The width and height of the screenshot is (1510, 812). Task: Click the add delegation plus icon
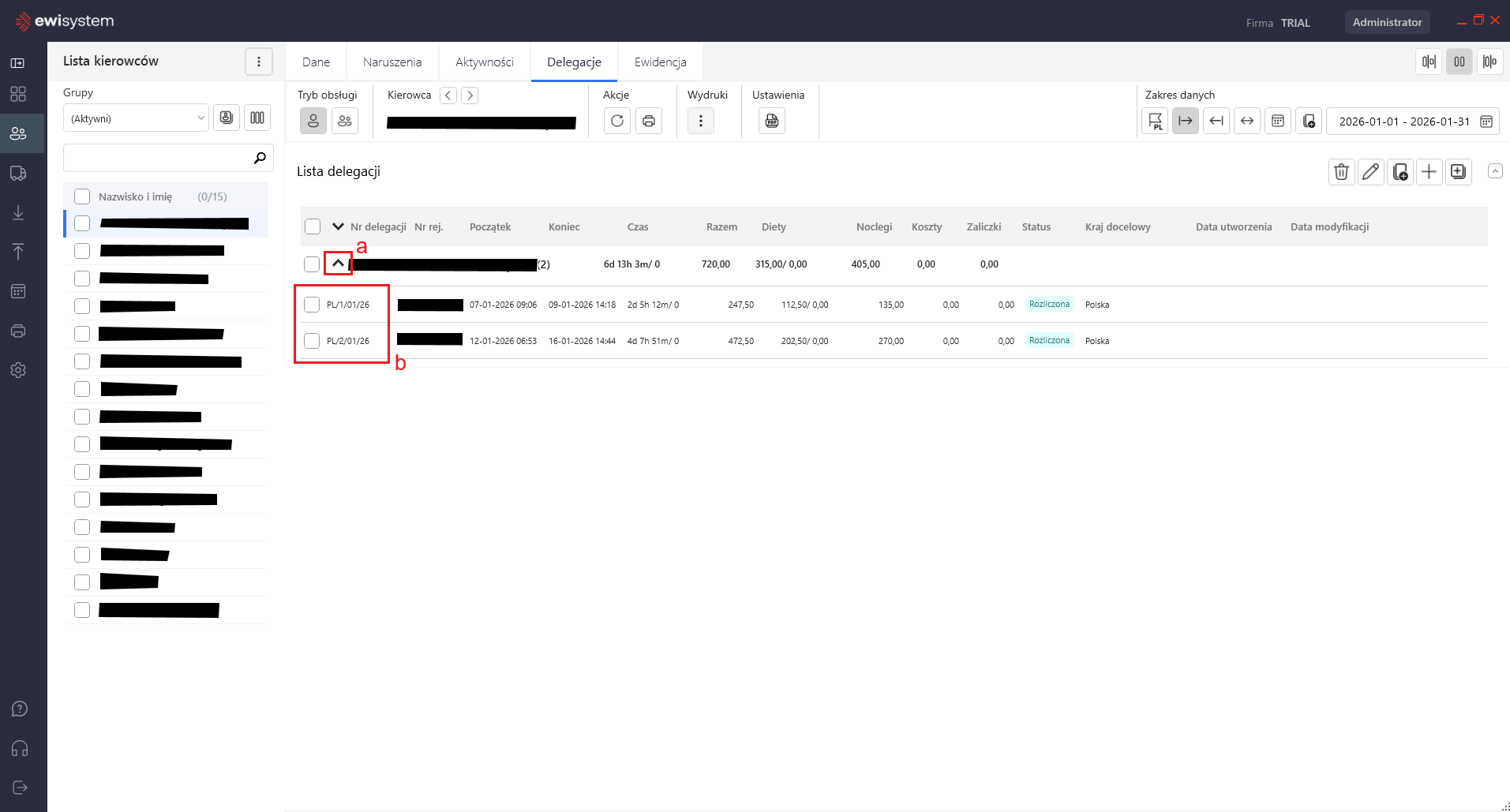(1429, 172)
